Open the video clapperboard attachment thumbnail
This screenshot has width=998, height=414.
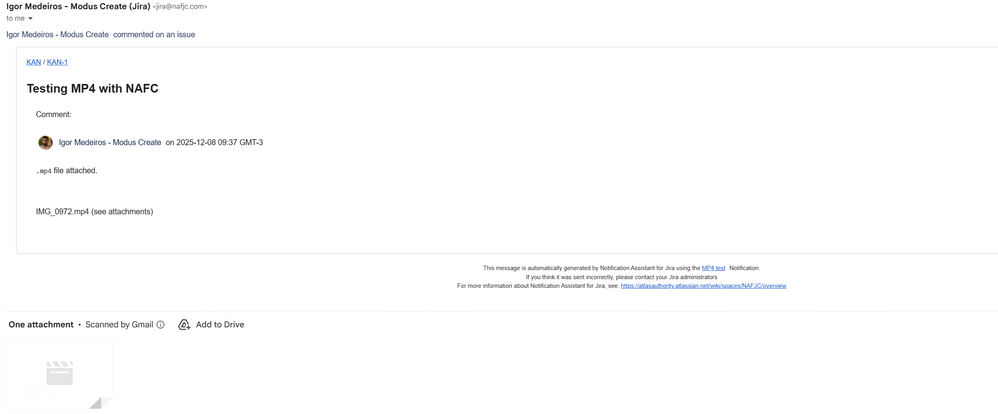60,373
